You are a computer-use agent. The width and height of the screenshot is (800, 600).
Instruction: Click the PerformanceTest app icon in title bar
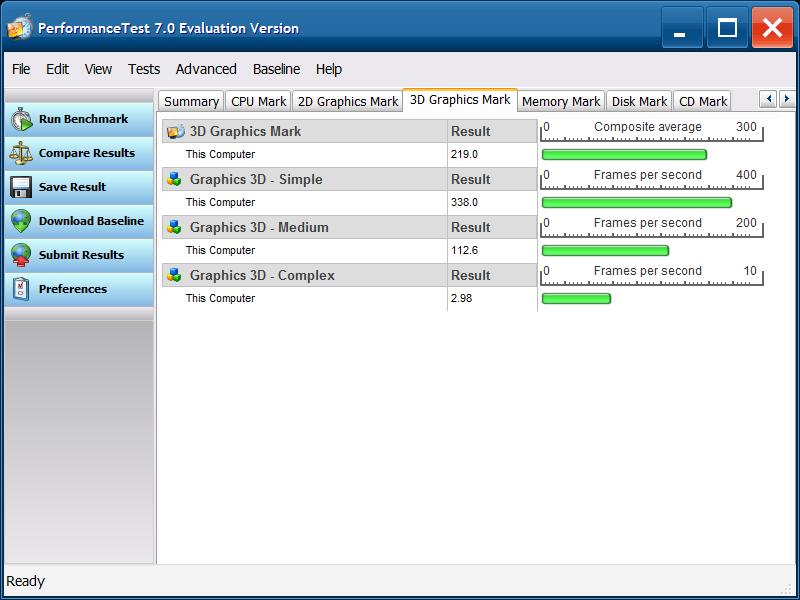click(19, 28)
